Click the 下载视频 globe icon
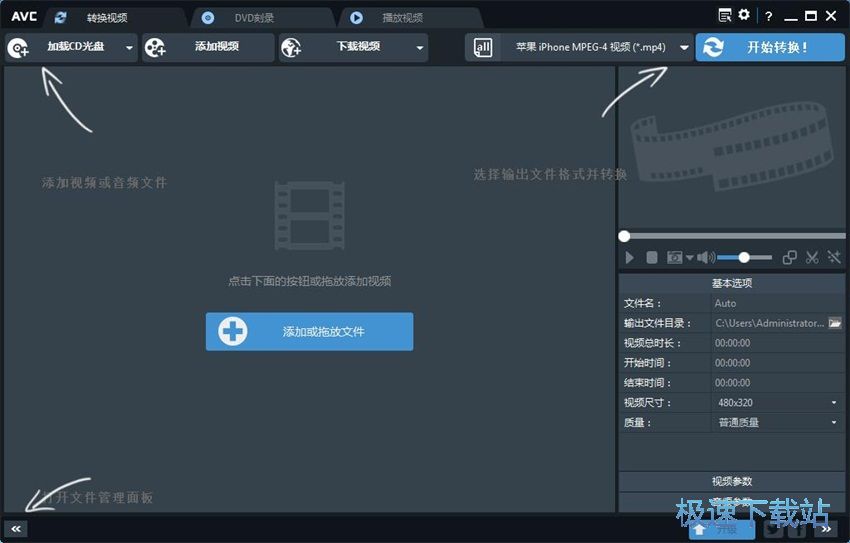Screen dimensions: 850x543 [x=291, y=48]
